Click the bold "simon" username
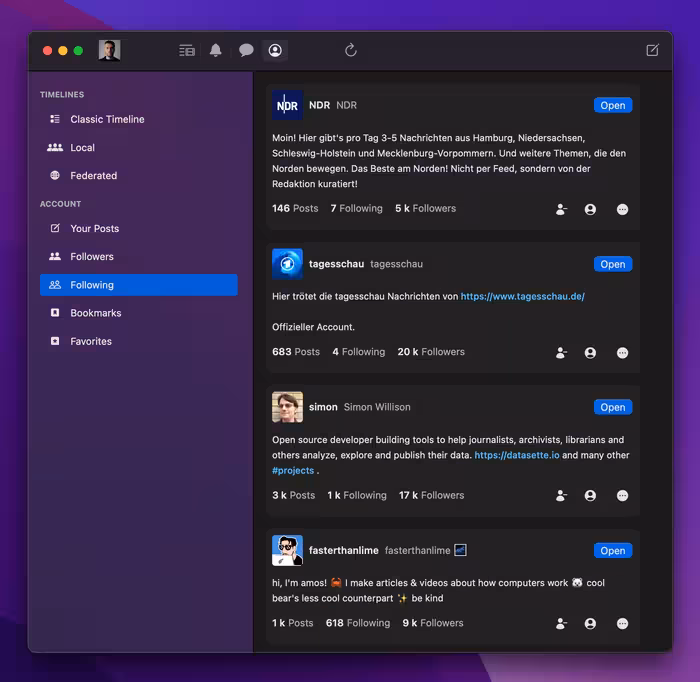Viewport: 700px width, 682px height. point(323,407)
